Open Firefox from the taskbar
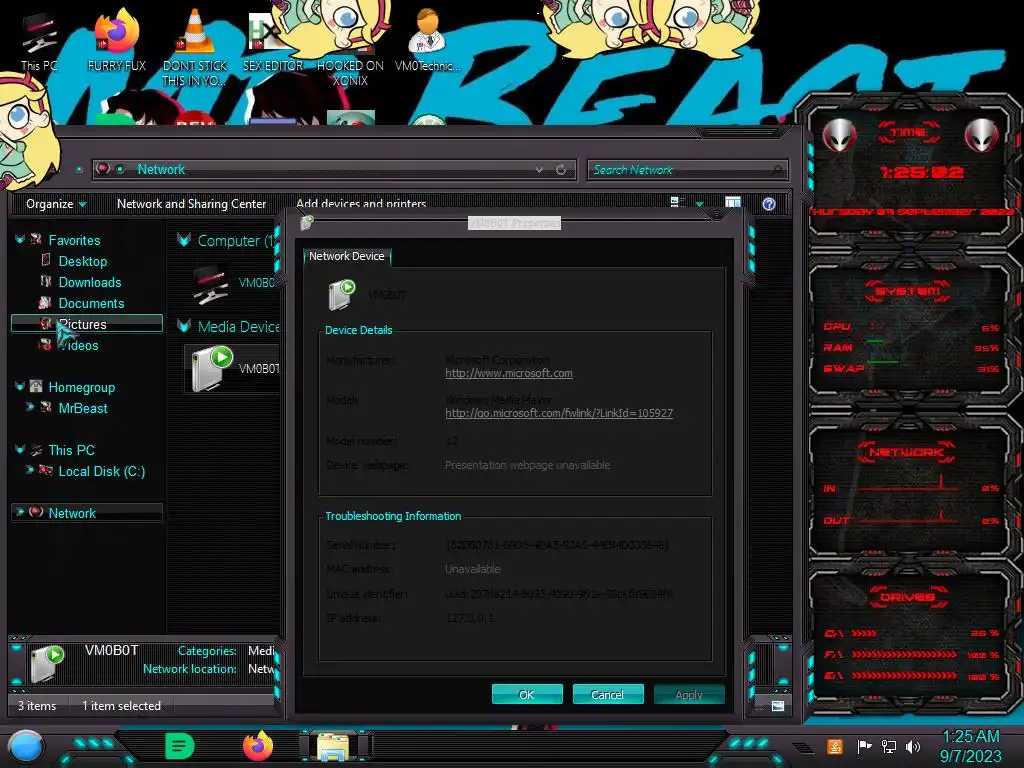This screenshot has width=1024, height=768. (258, 746)
